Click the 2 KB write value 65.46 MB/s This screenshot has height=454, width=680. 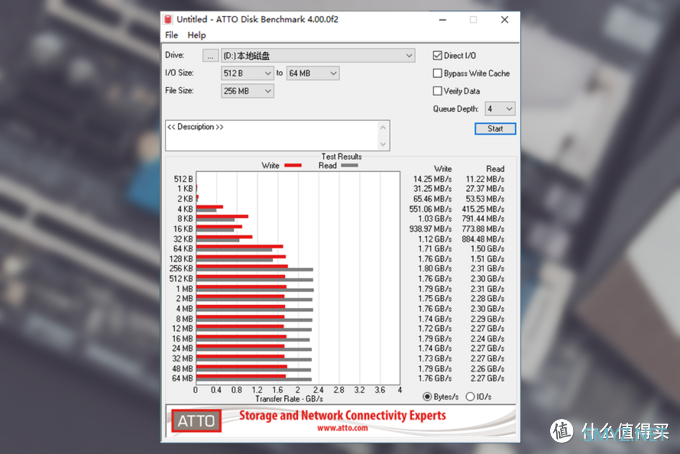pos(432,199)
